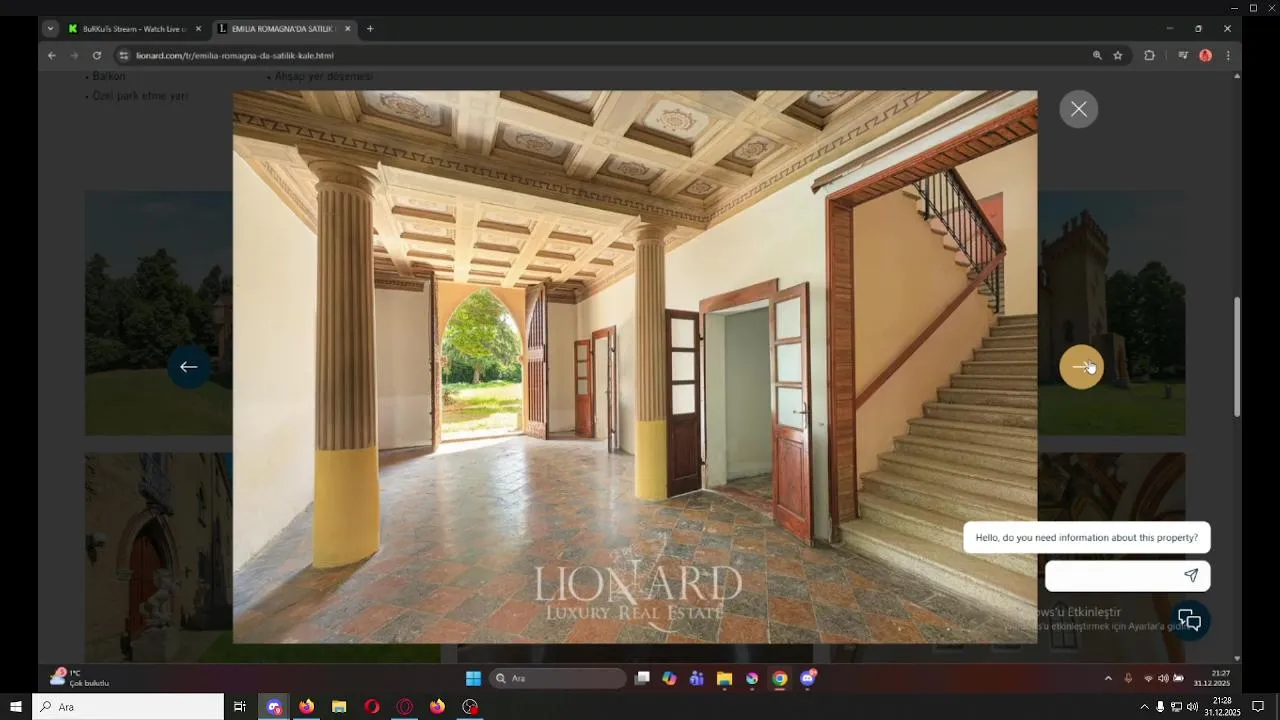Show hidden icons in the outer tray
1280x720 pixels.
point(1144,707)
